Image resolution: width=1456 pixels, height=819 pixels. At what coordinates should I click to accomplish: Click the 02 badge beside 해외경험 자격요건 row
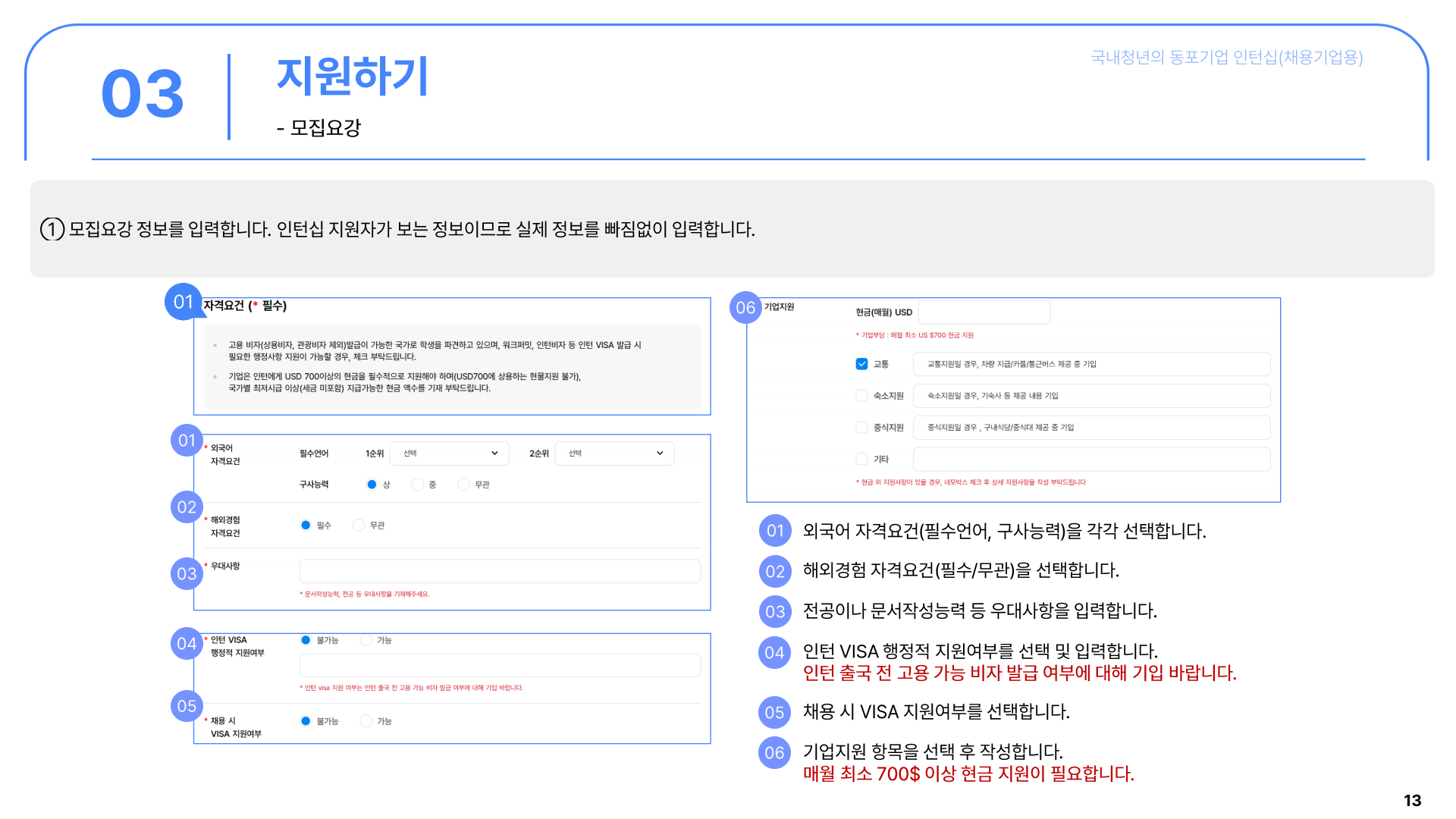(187, 507)
